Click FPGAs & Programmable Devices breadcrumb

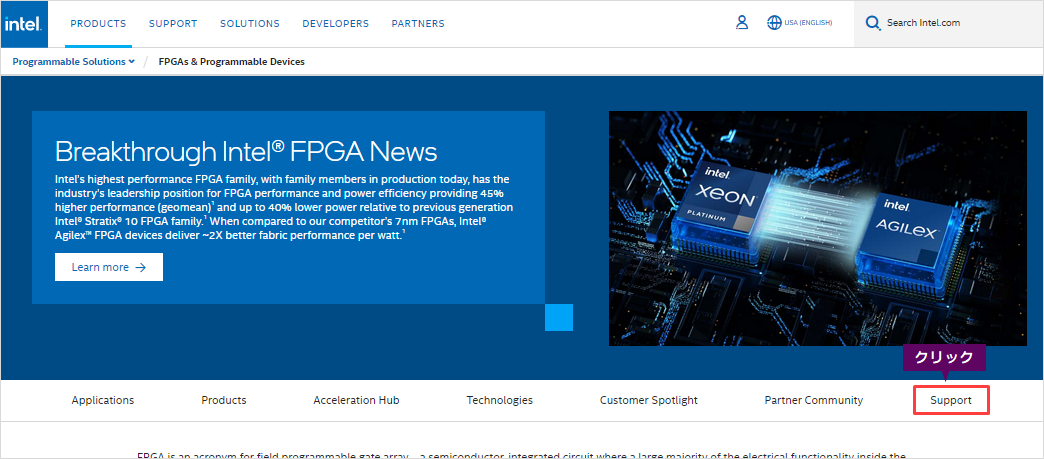tap(232, 62)
